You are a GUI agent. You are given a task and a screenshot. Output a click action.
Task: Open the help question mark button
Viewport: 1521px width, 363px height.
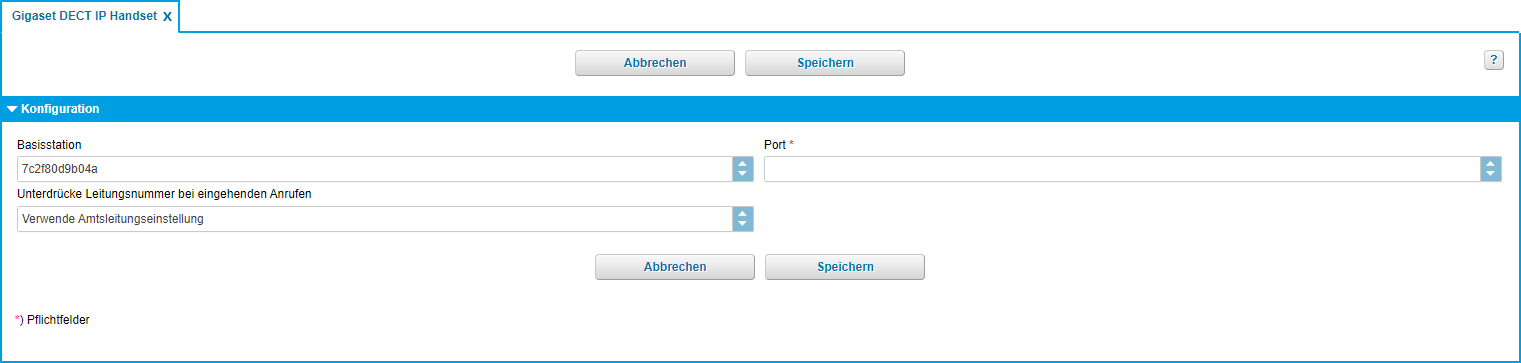1493,60
